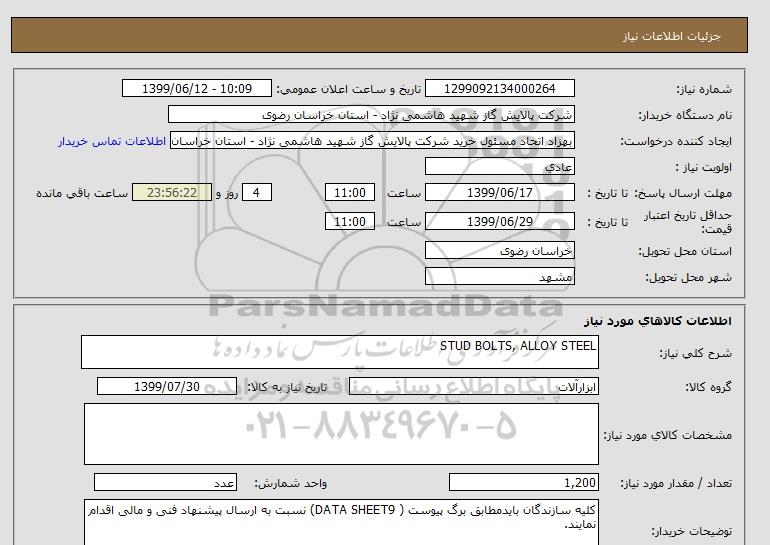Click the ساعت باقی مانده text
The width and height of the screenshot is (770, 545).
tap(82, 193)
